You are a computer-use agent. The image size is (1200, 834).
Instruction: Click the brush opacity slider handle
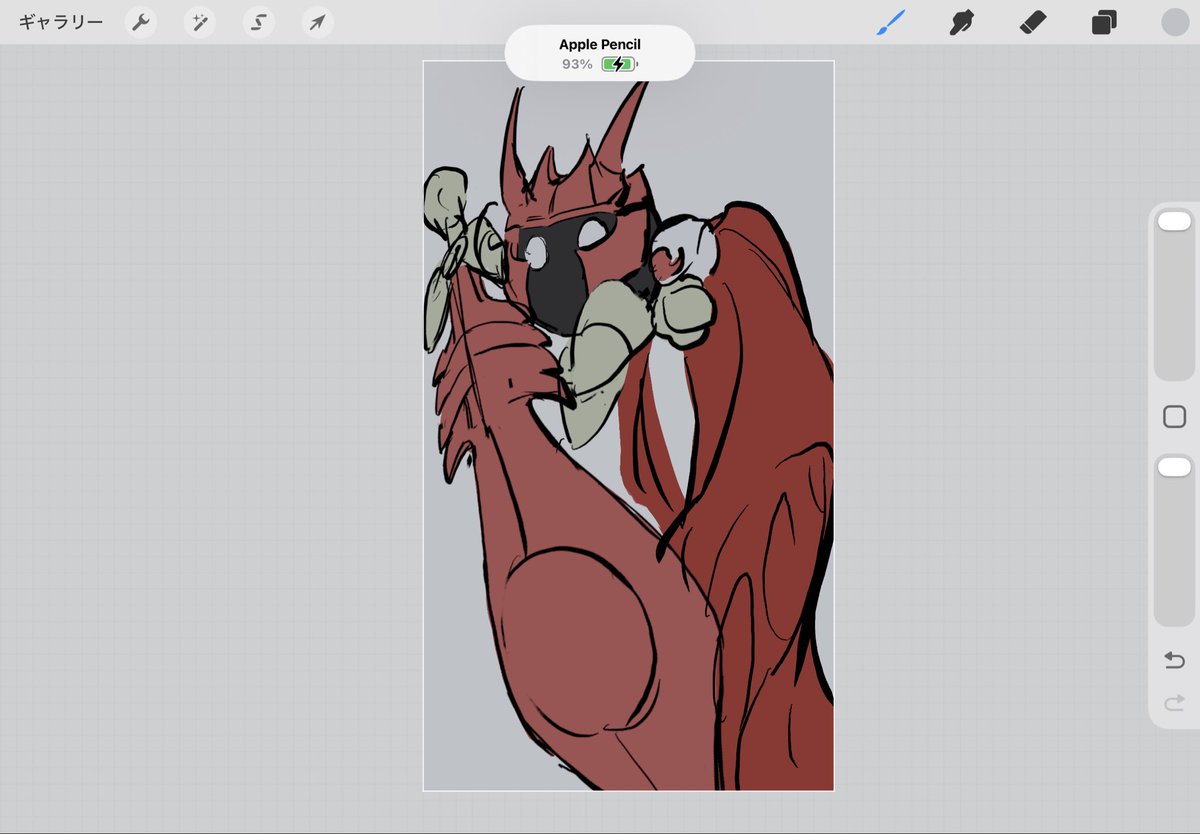point(1174,467)
